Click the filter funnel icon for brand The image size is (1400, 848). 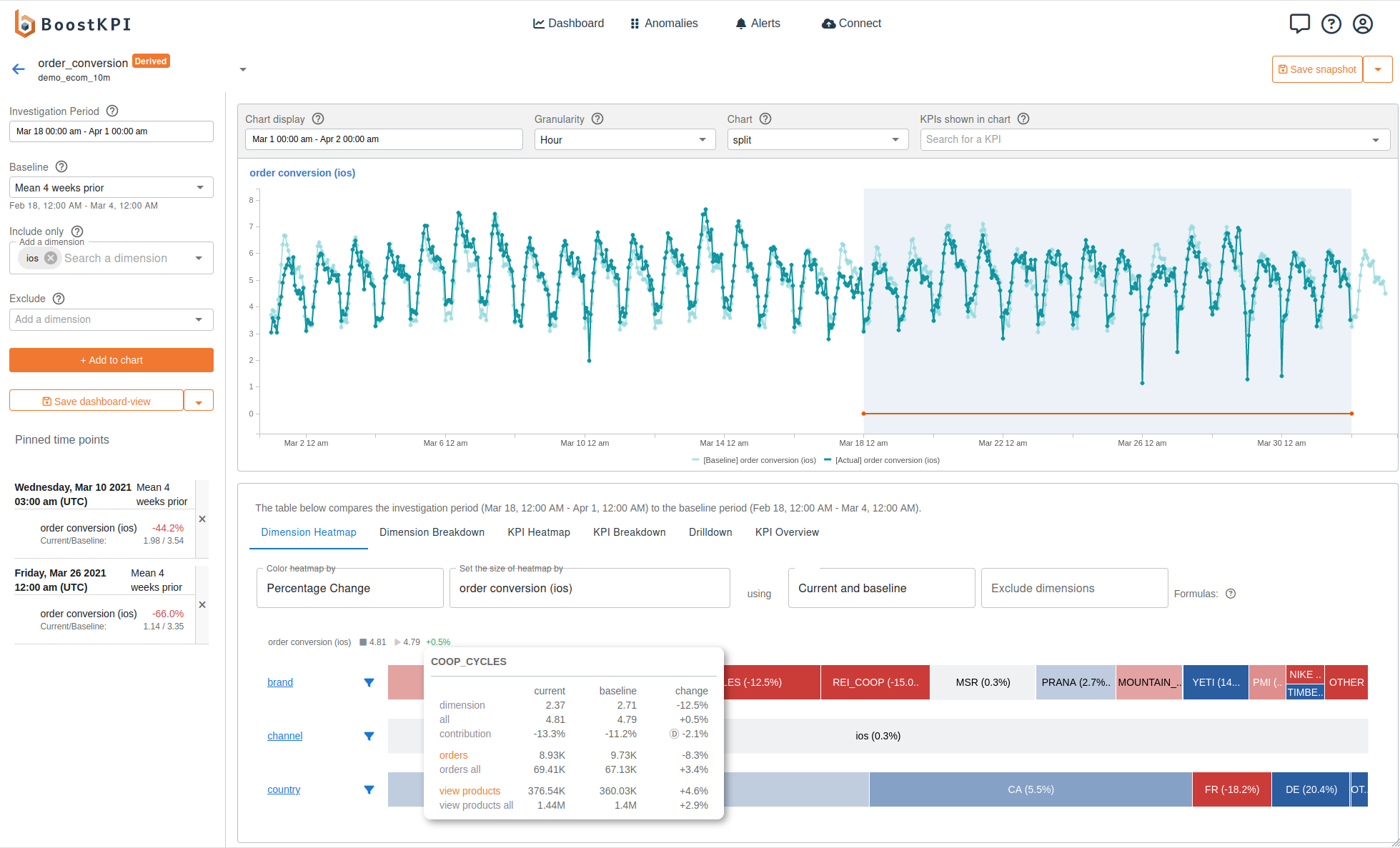click(x=369, y=682)
